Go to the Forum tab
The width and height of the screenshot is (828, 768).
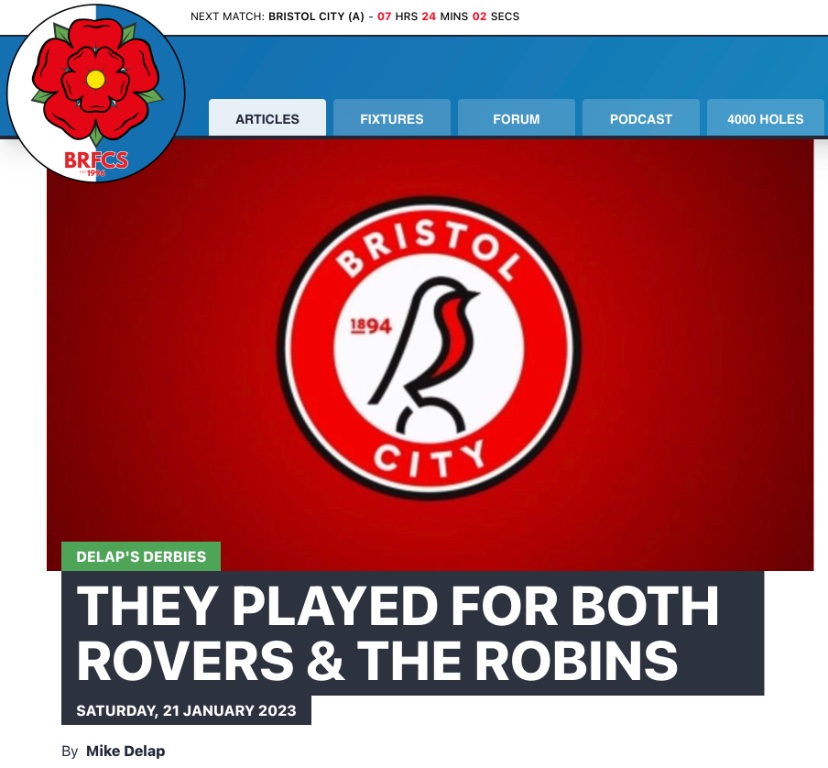(x=516, y=118)
